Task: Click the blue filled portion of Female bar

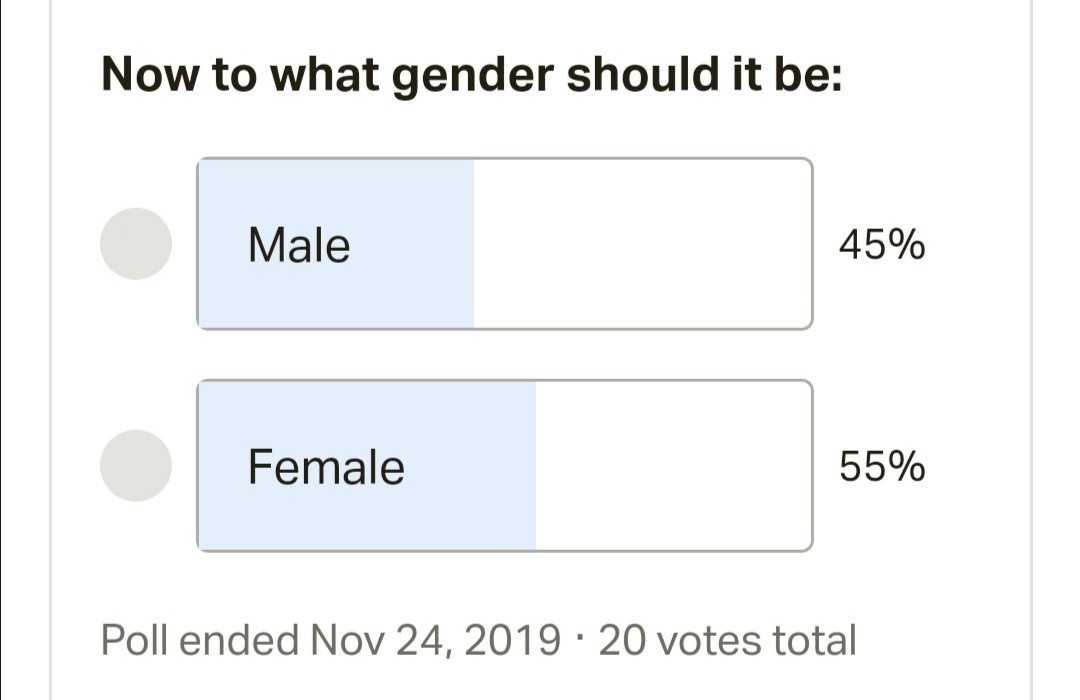Action: pyautogui.click(x=460, y=512)
